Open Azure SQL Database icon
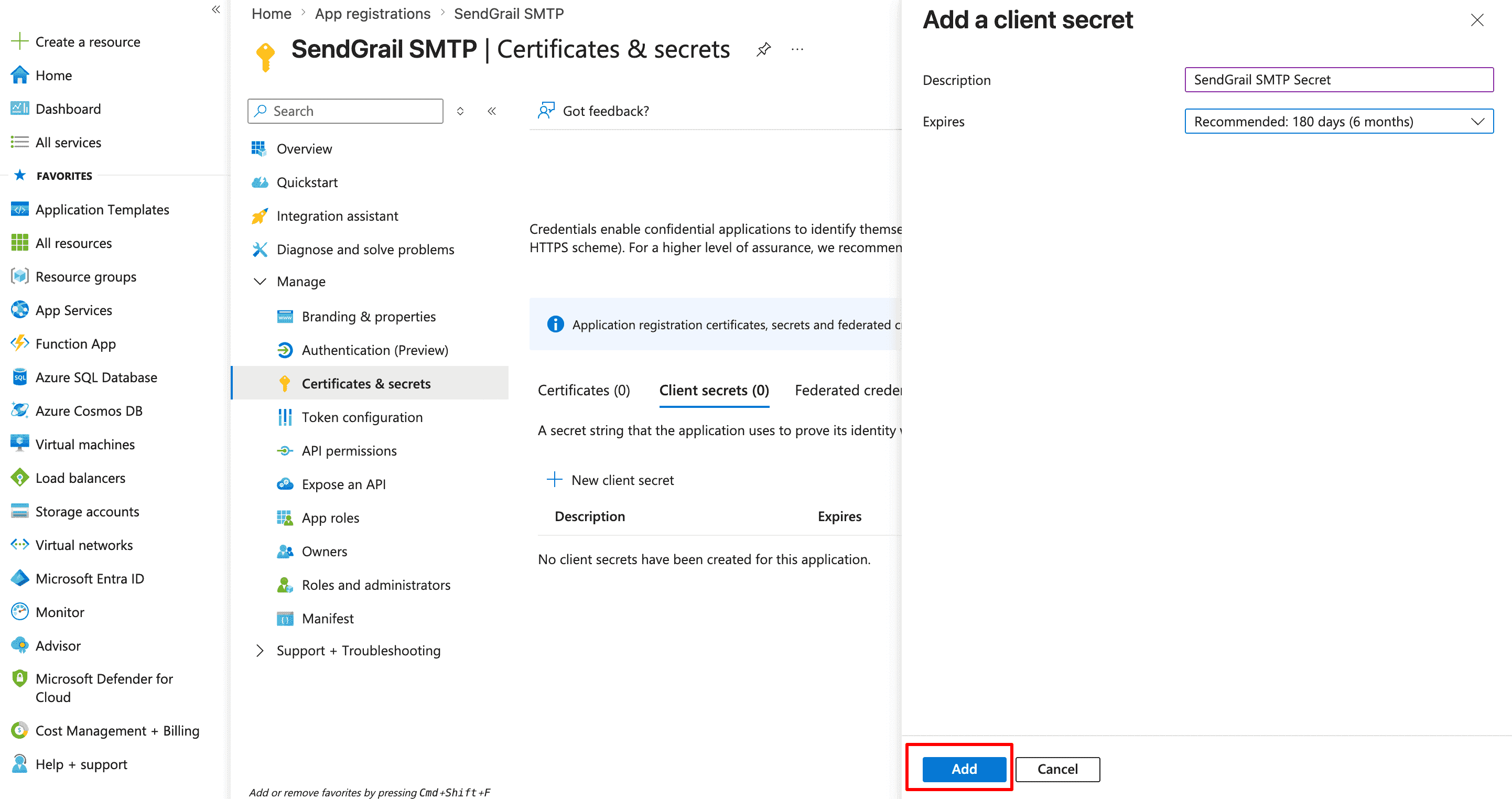Viewport: 1512px width, 799px height. pyautogui.click(x=19, y=377)
